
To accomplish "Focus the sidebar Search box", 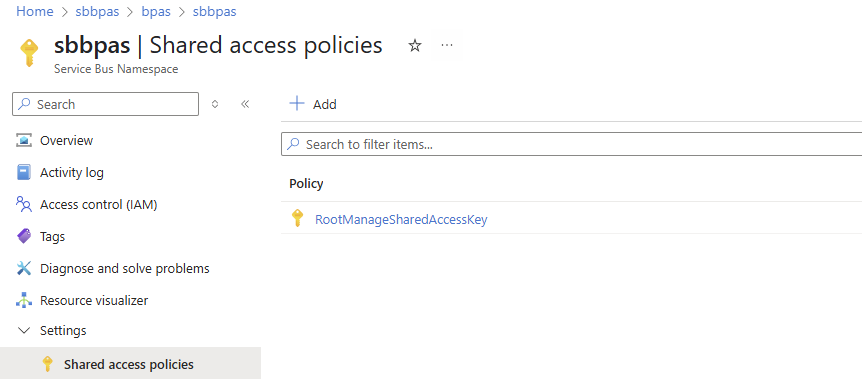I will [x=106, y=104].
